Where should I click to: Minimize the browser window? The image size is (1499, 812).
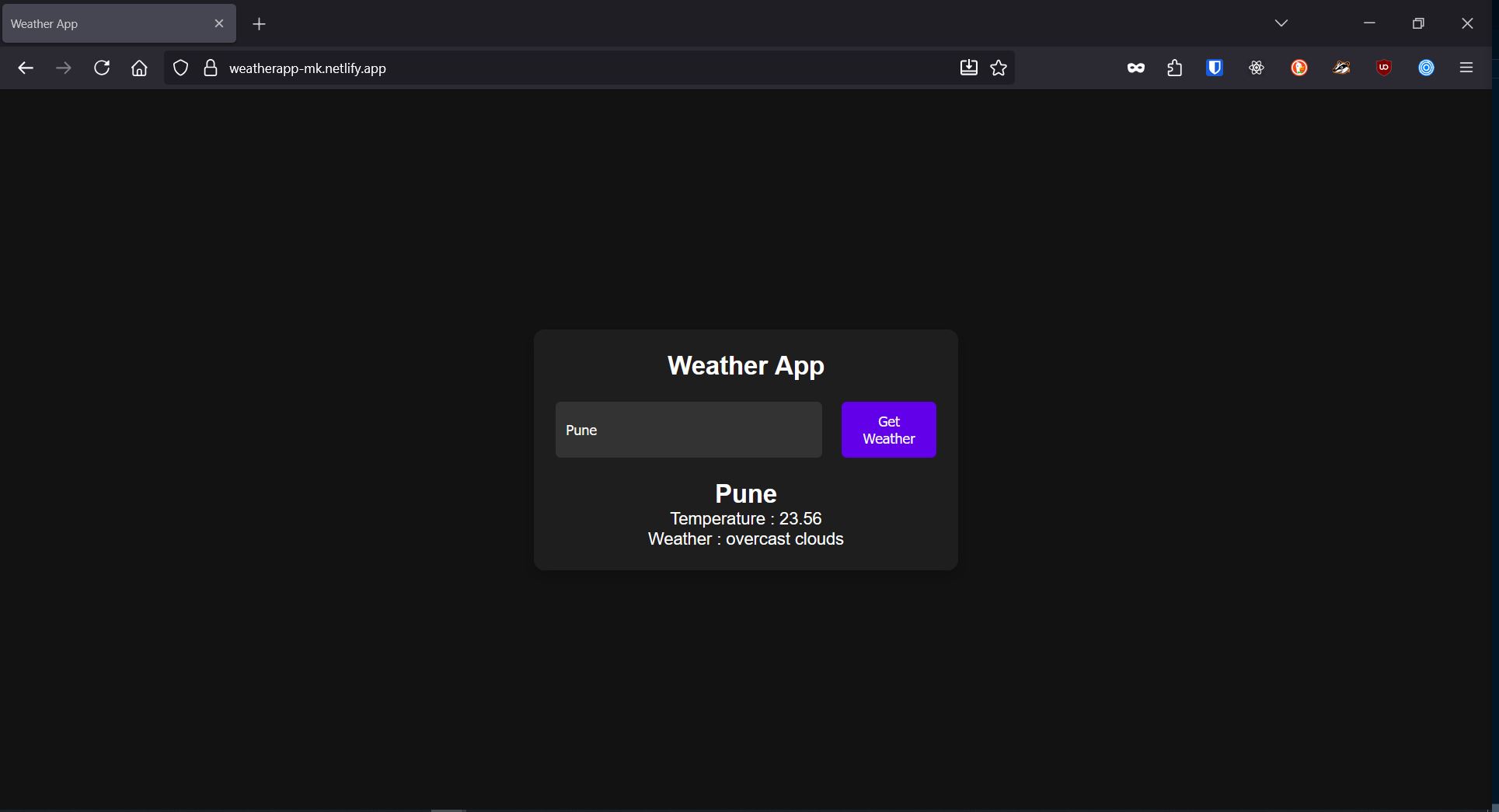(x=1369, y=23)
